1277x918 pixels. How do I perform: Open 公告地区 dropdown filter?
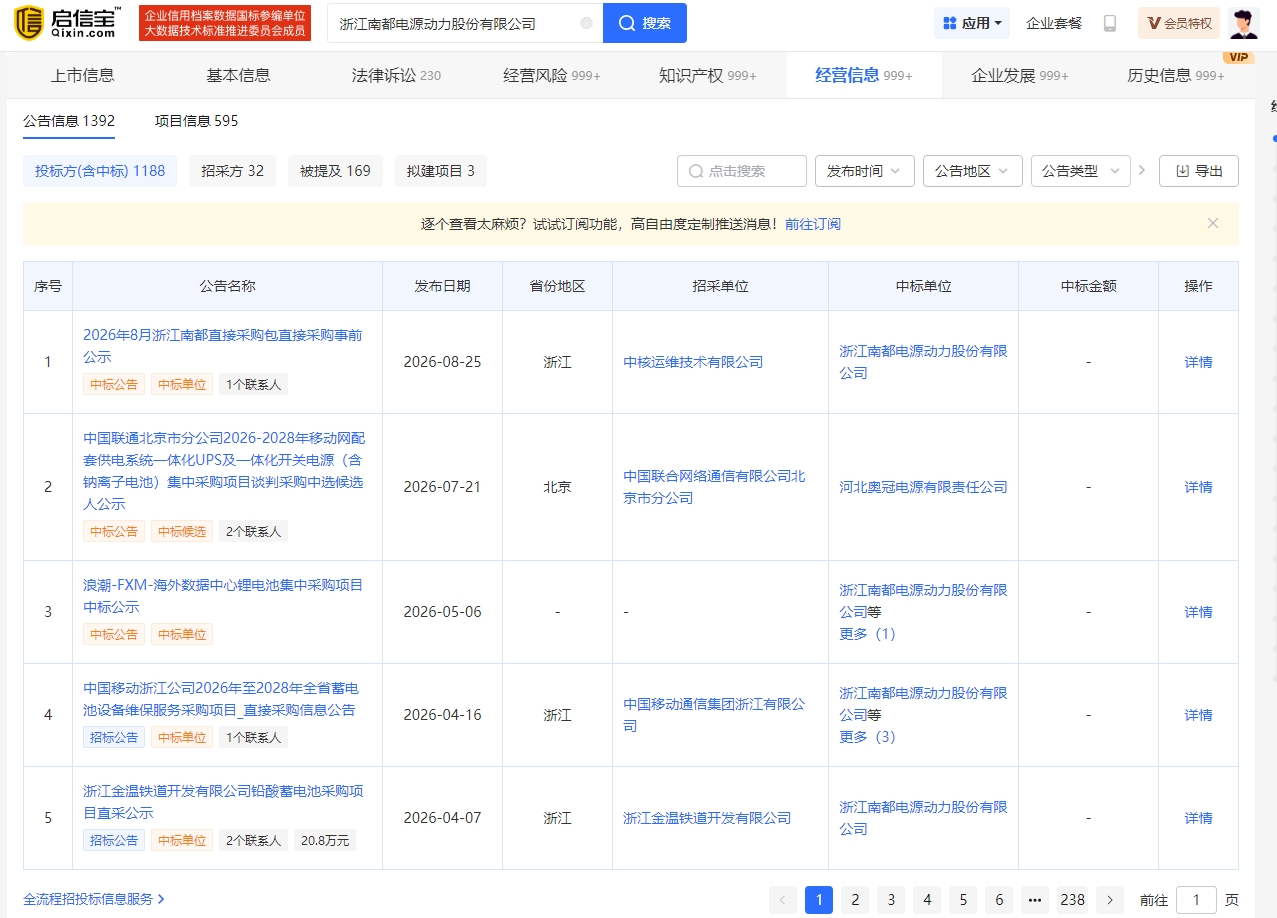tap(973, 171)
